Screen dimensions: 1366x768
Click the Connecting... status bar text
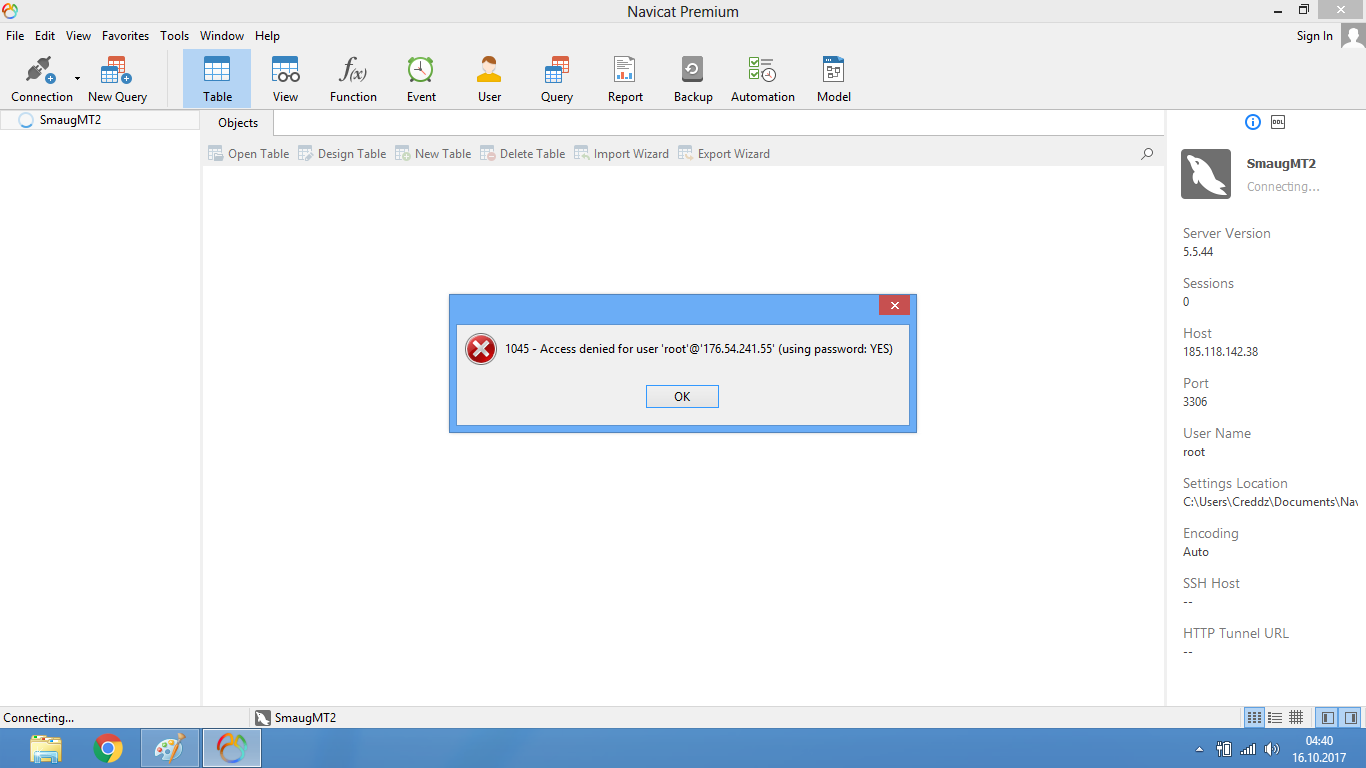coord(38,718)
